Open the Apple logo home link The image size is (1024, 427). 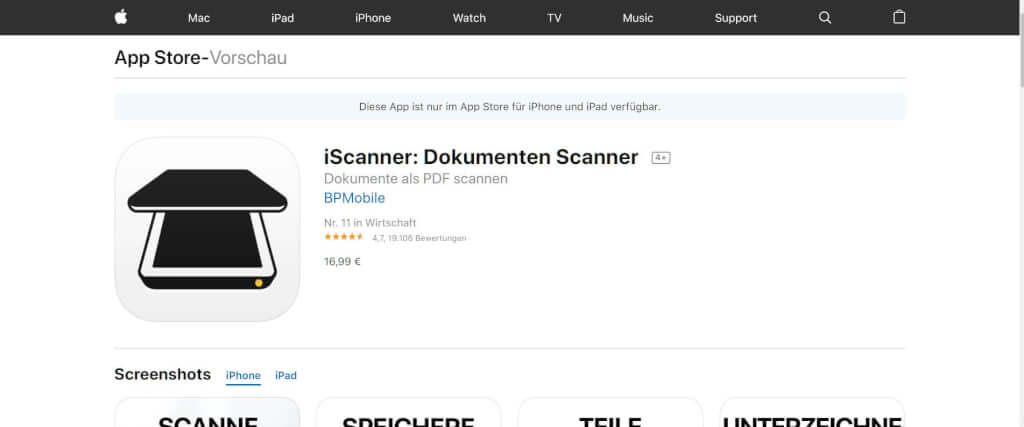[x=121, y=17]
